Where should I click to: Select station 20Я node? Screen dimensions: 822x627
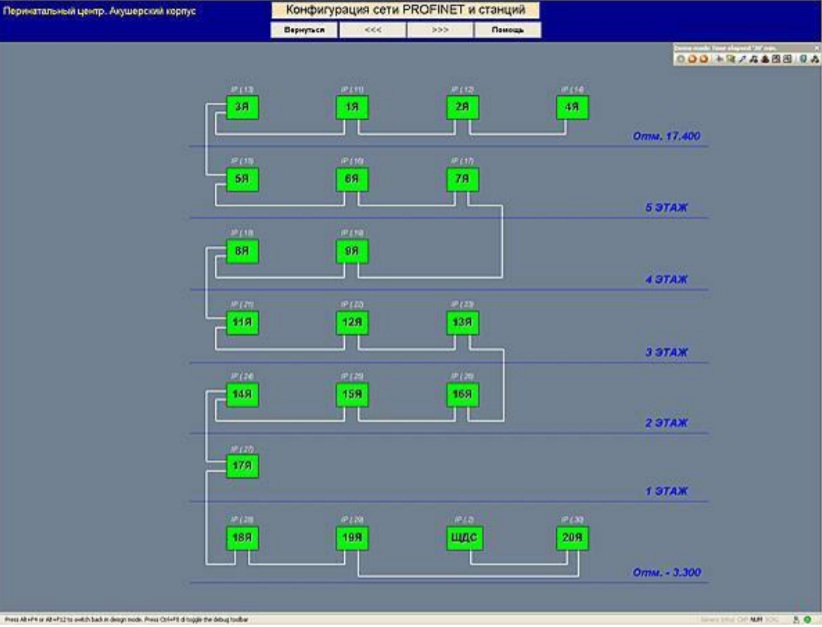pyautogui.click(x=572, y=538)
